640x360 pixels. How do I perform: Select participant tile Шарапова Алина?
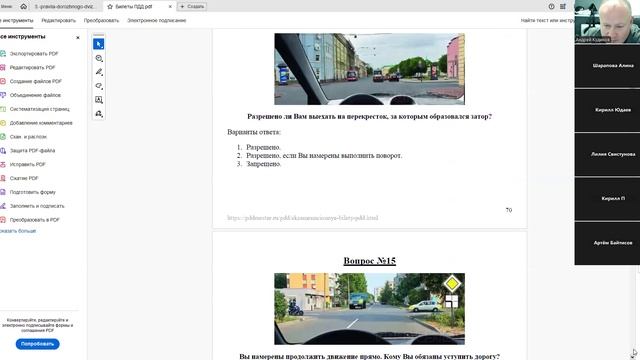[x=607, y=66]
